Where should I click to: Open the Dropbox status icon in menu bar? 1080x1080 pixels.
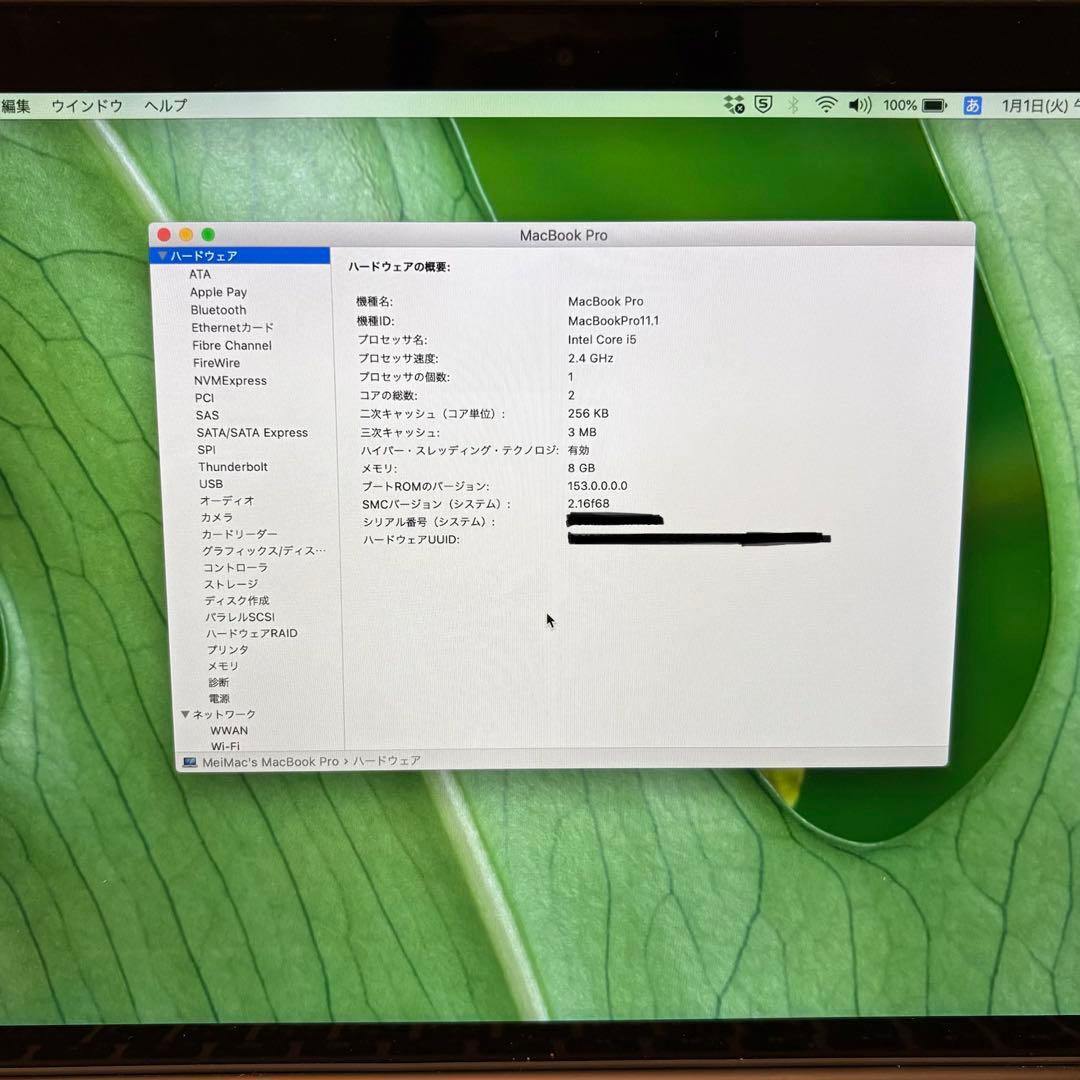click(733, 104)
